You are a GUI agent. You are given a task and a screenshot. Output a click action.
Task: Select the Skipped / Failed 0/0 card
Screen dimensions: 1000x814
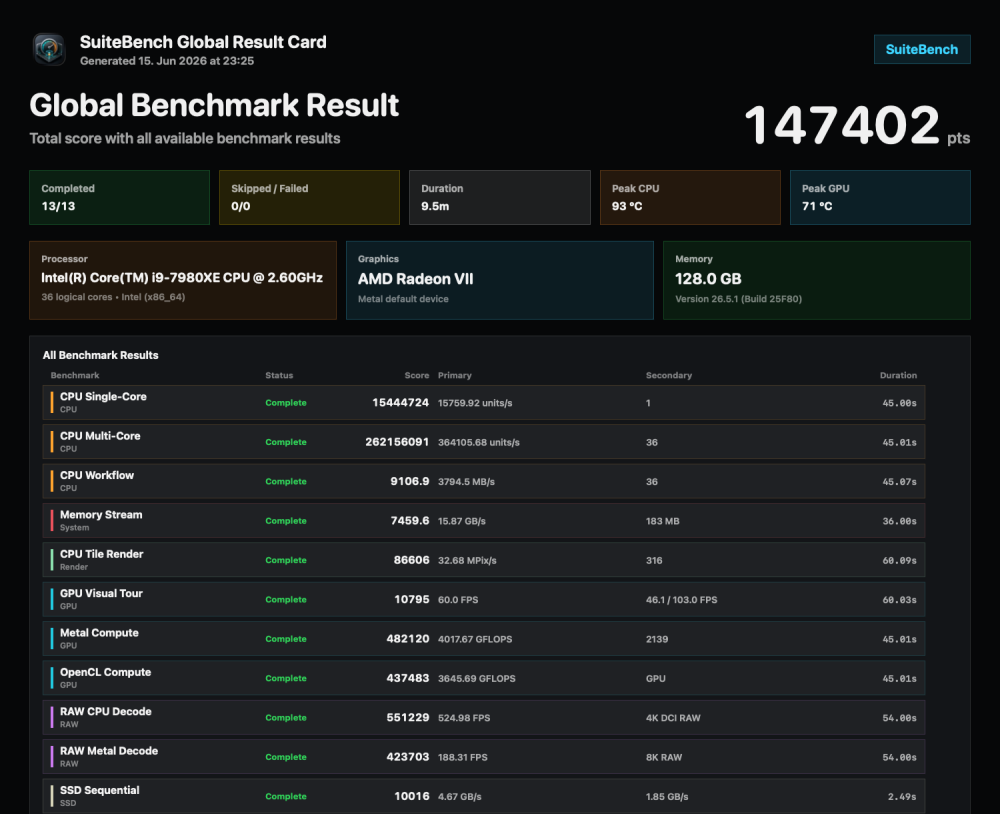[x=309, y=197]
